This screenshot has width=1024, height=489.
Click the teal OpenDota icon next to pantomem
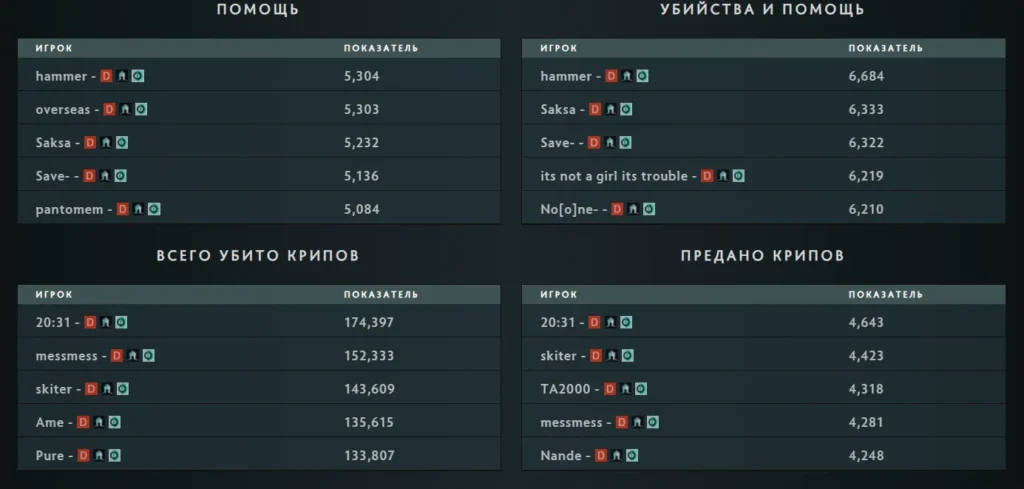point(154,209)
